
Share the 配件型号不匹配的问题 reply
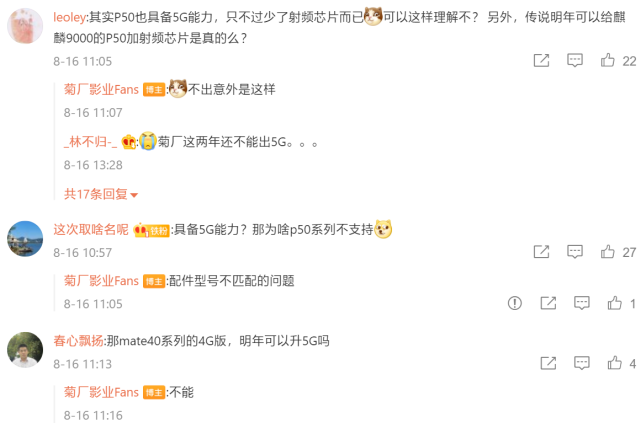coord(548,303)
